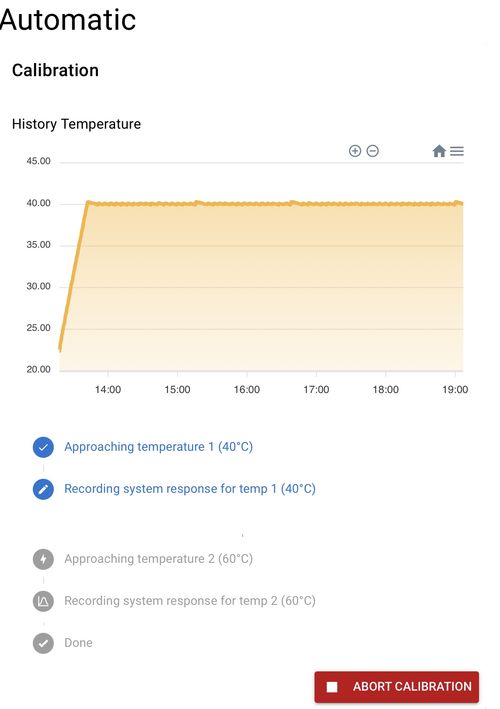
Task: Reset chart zoom with the home icon
Action: [439, 151]
